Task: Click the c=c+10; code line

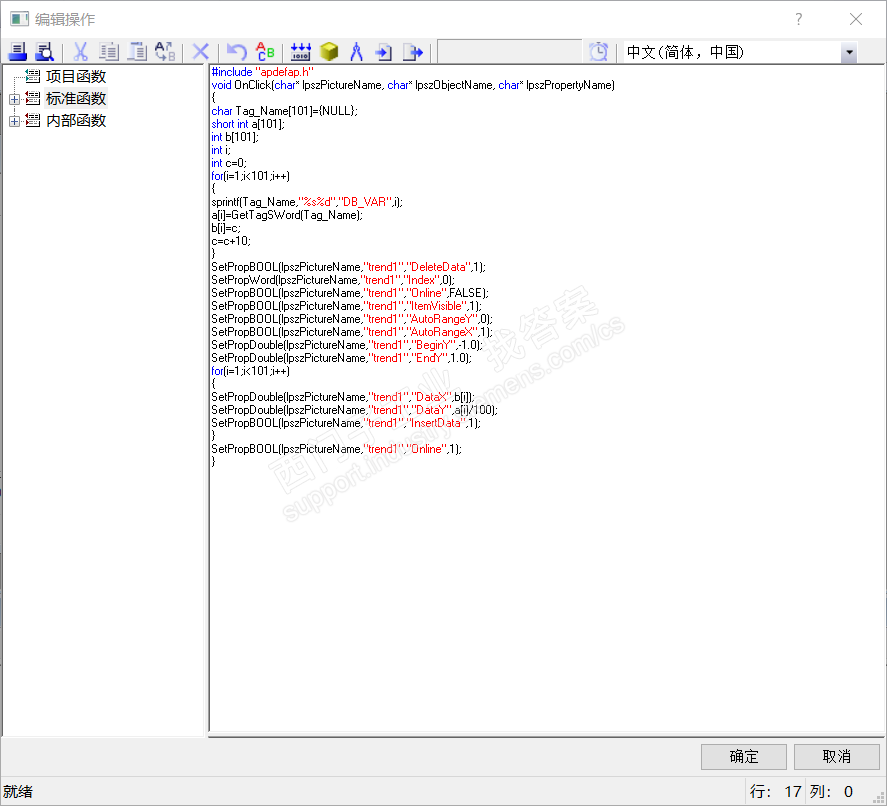Action: click(x=231, y=241)
